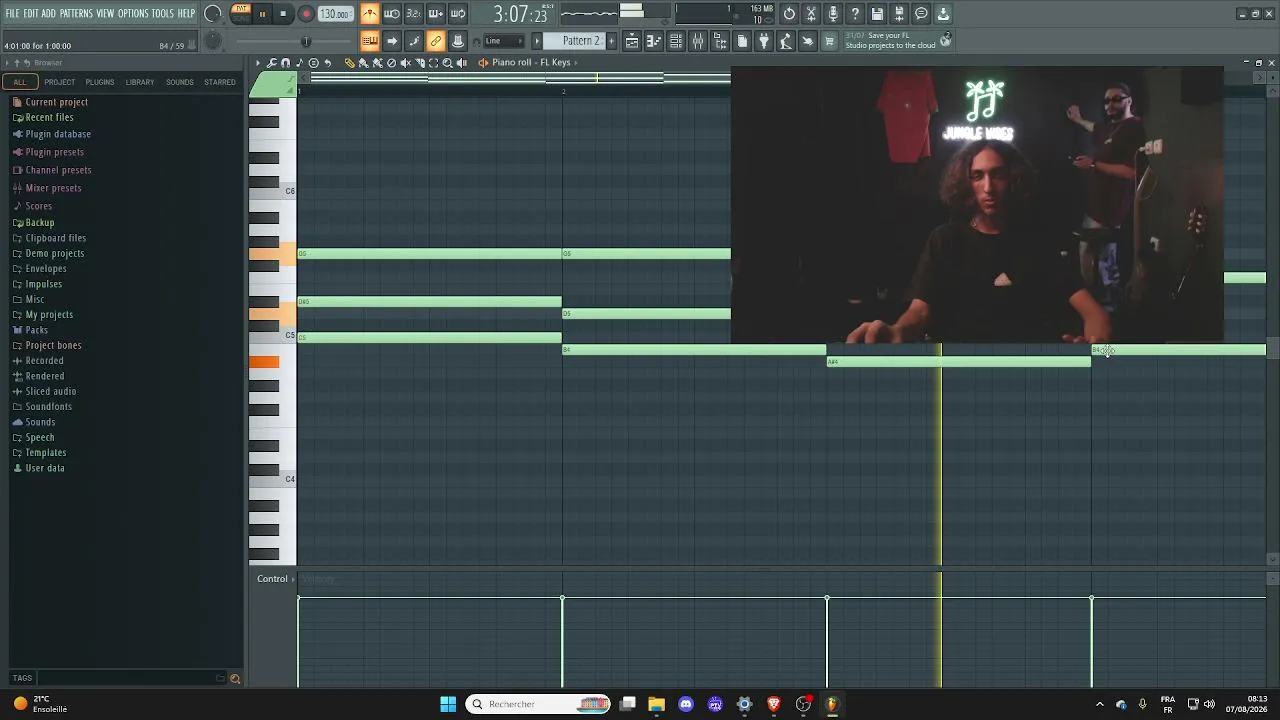Toggle typing keyboard to piano

(370, 41)
